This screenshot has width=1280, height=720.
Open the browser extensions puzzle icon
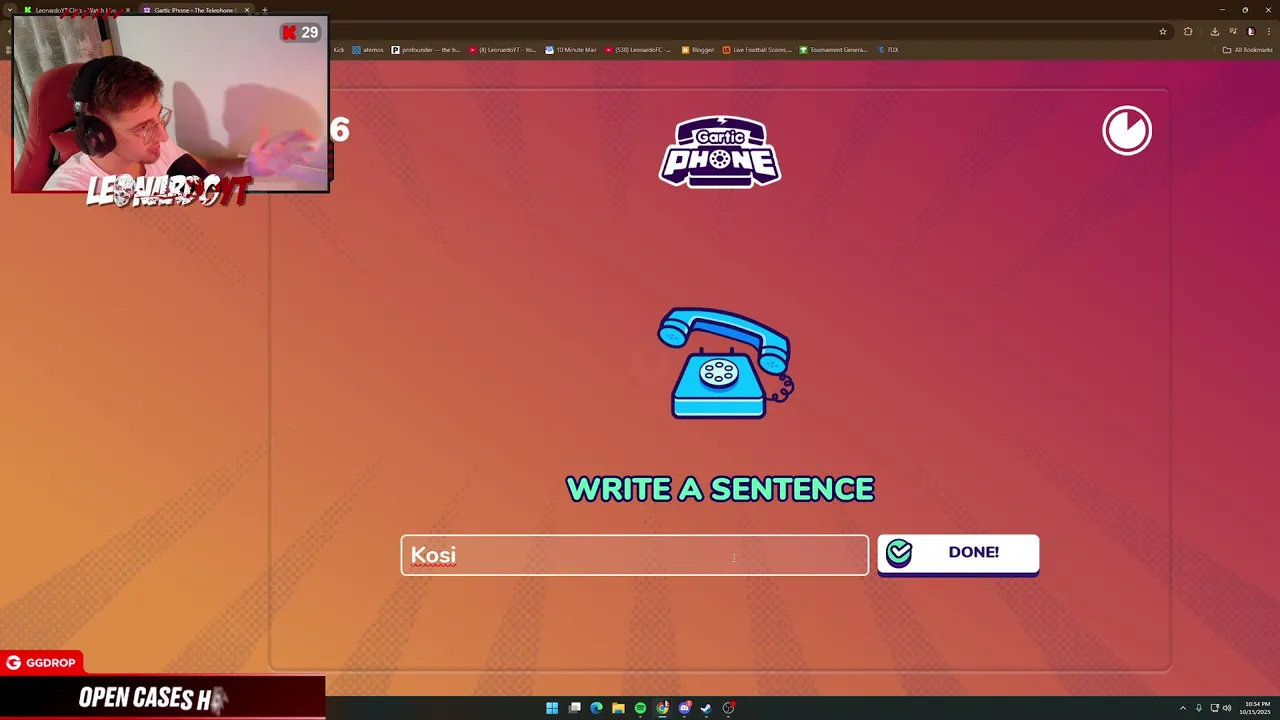(1188, 31)
